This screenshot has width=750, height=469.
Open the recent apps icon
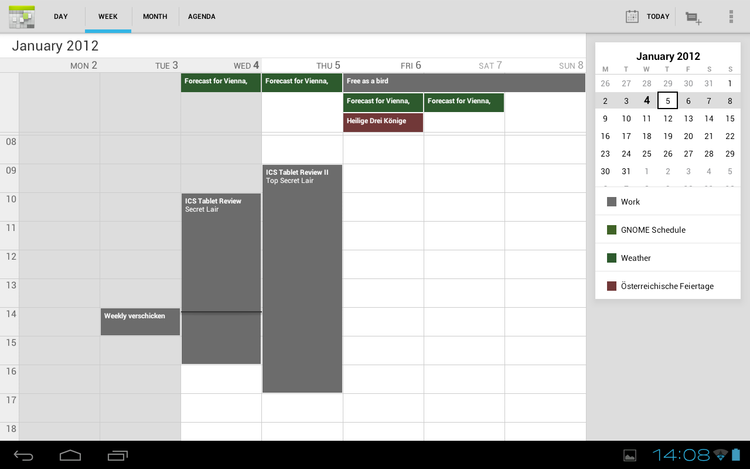coord(118,455)
